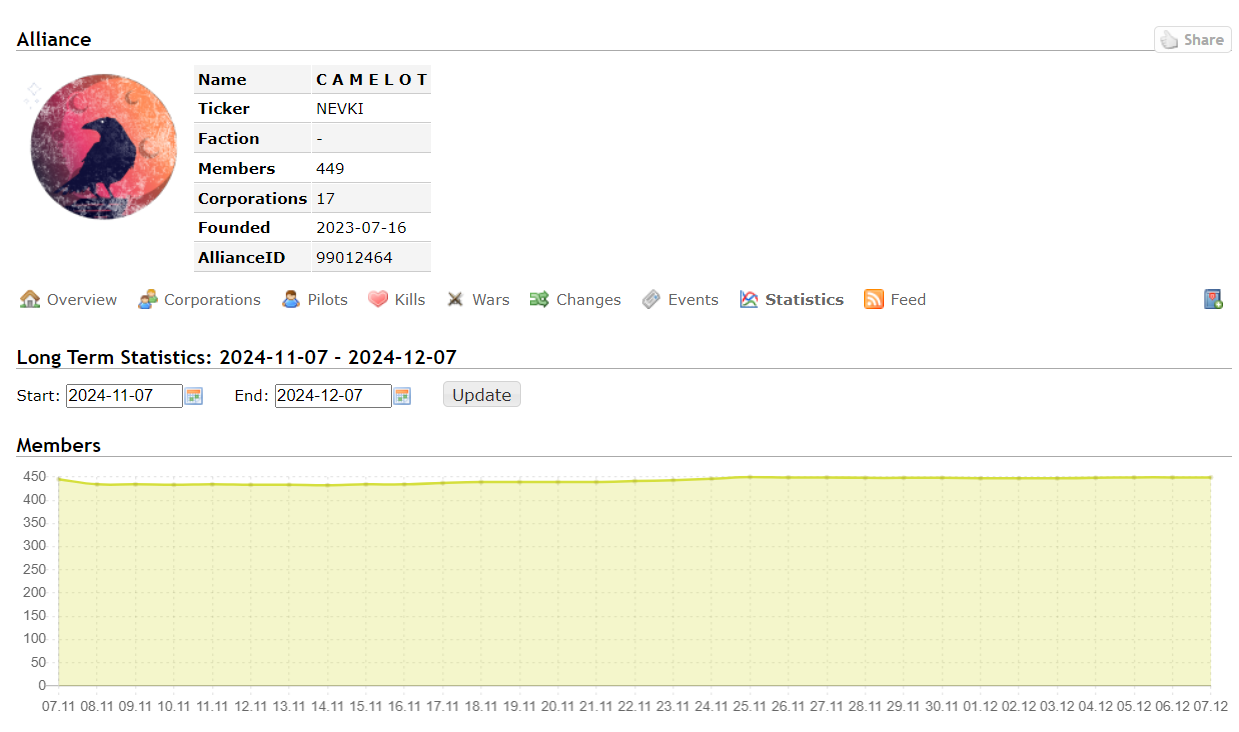1239x732 pixels.
Task: Focus the Start date field 2024-11-07
Action: tap(124, 395)
